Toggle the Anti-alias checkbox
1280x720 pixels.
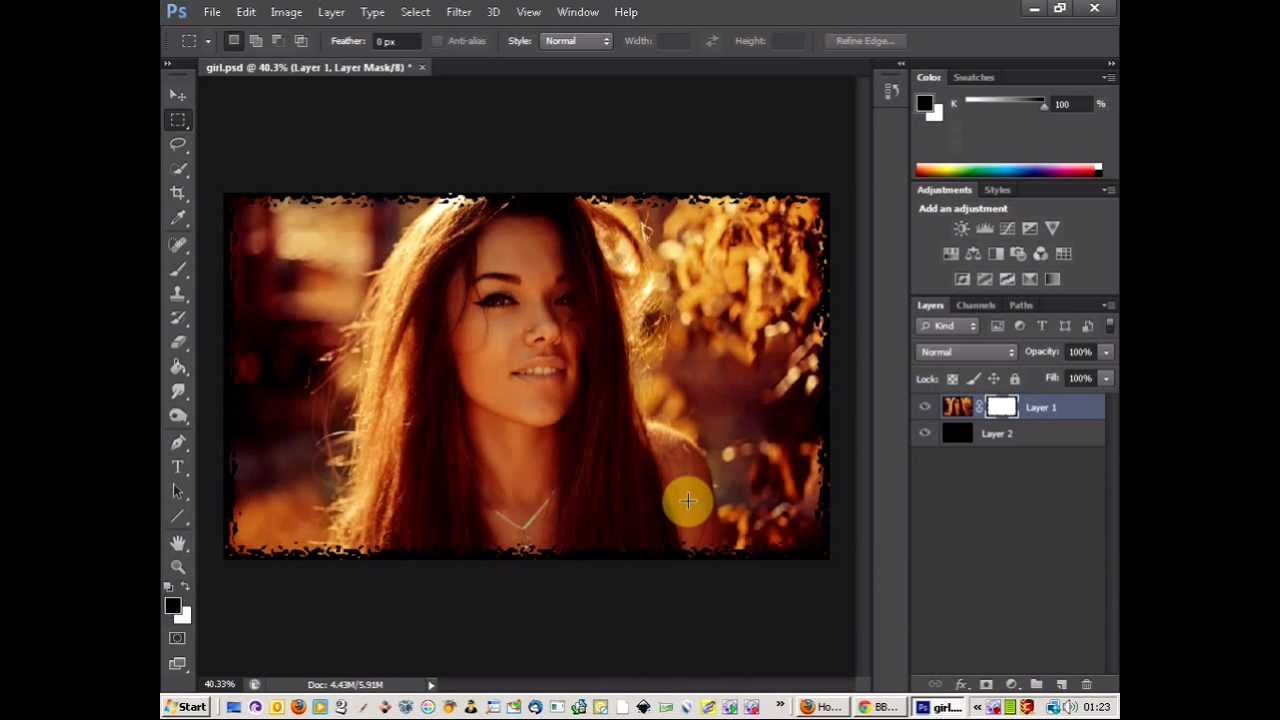coord(438,41)
